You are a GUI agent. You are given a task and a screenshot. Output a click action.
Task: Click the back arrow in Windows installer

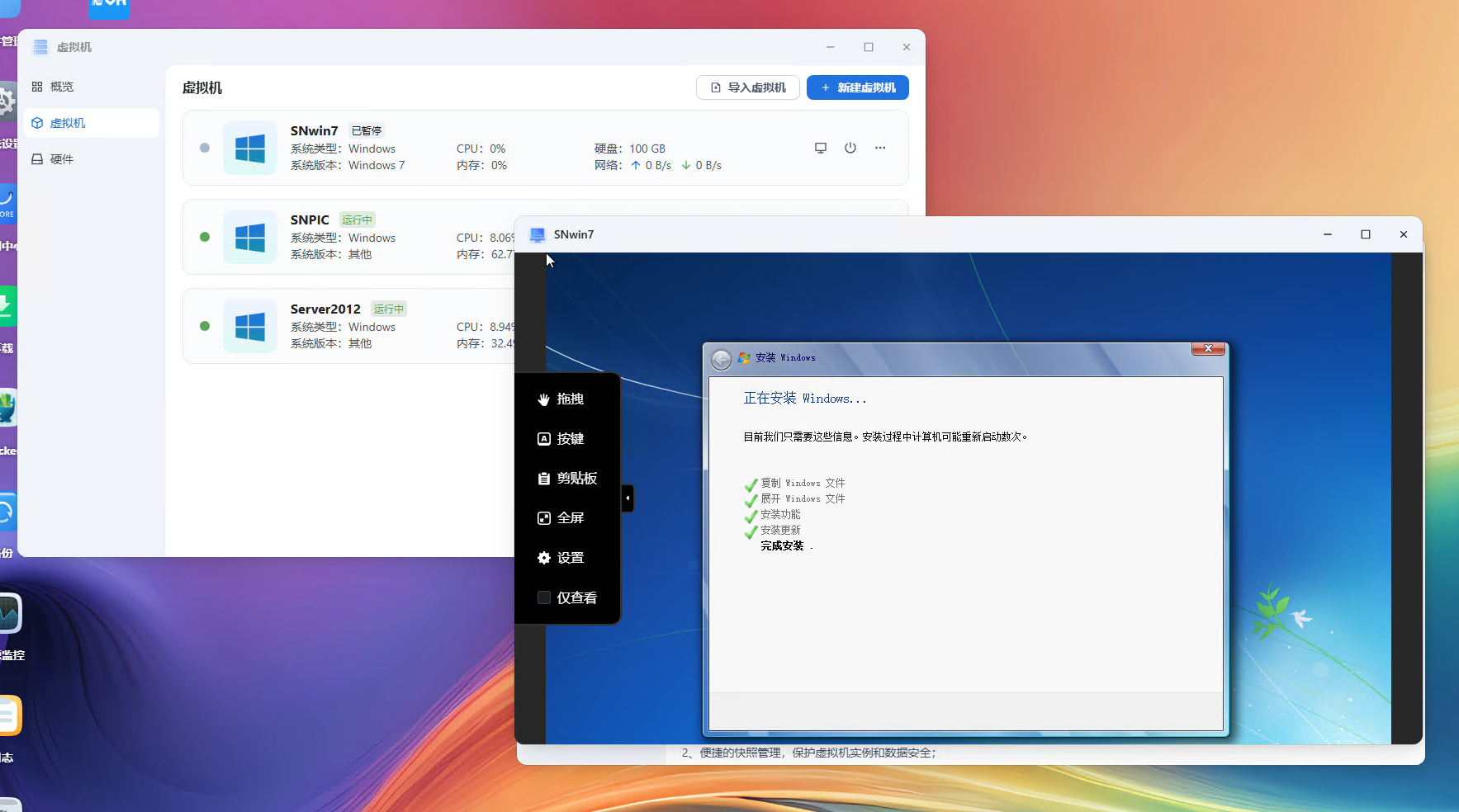pos(721,359)
